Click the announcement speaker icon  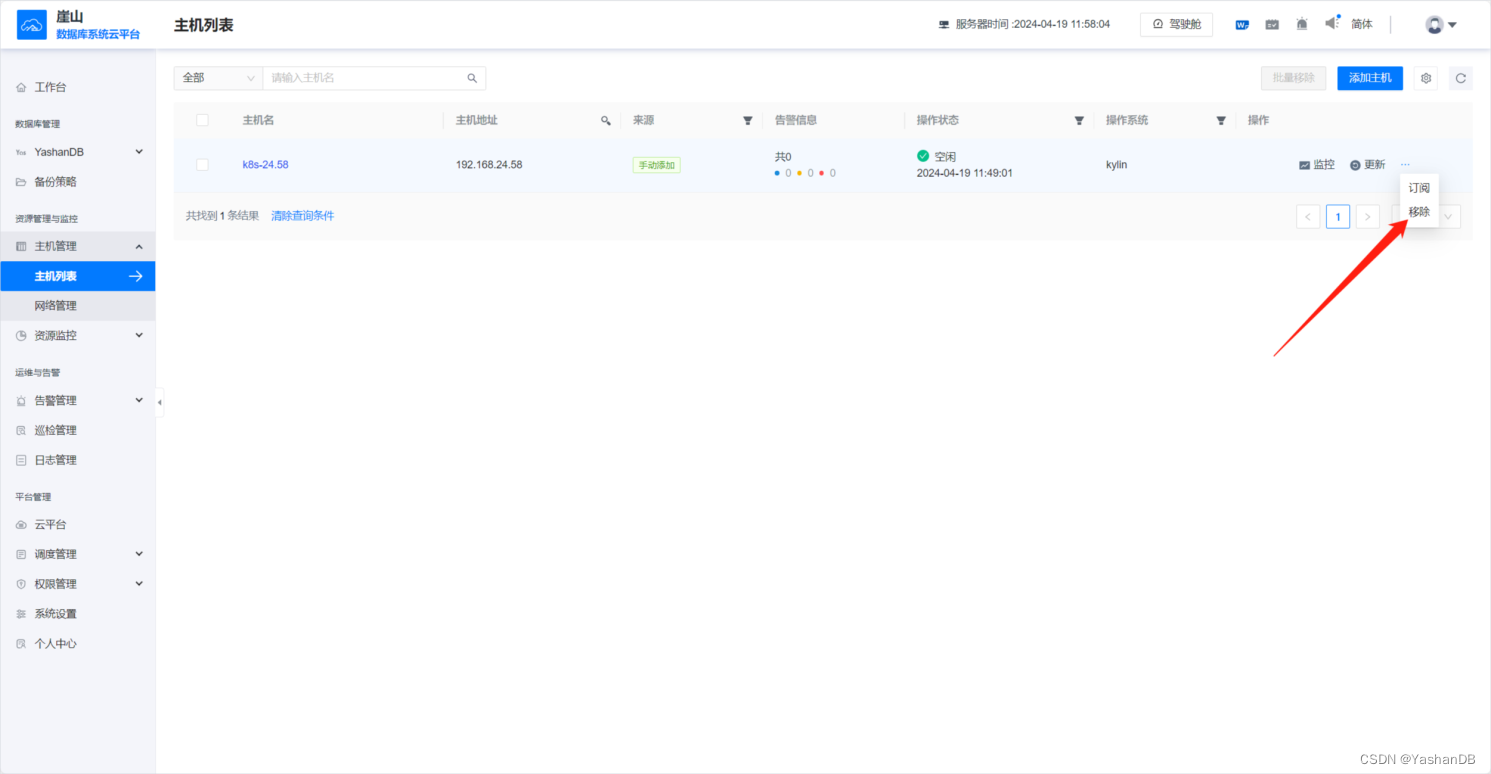point(1332,23)
